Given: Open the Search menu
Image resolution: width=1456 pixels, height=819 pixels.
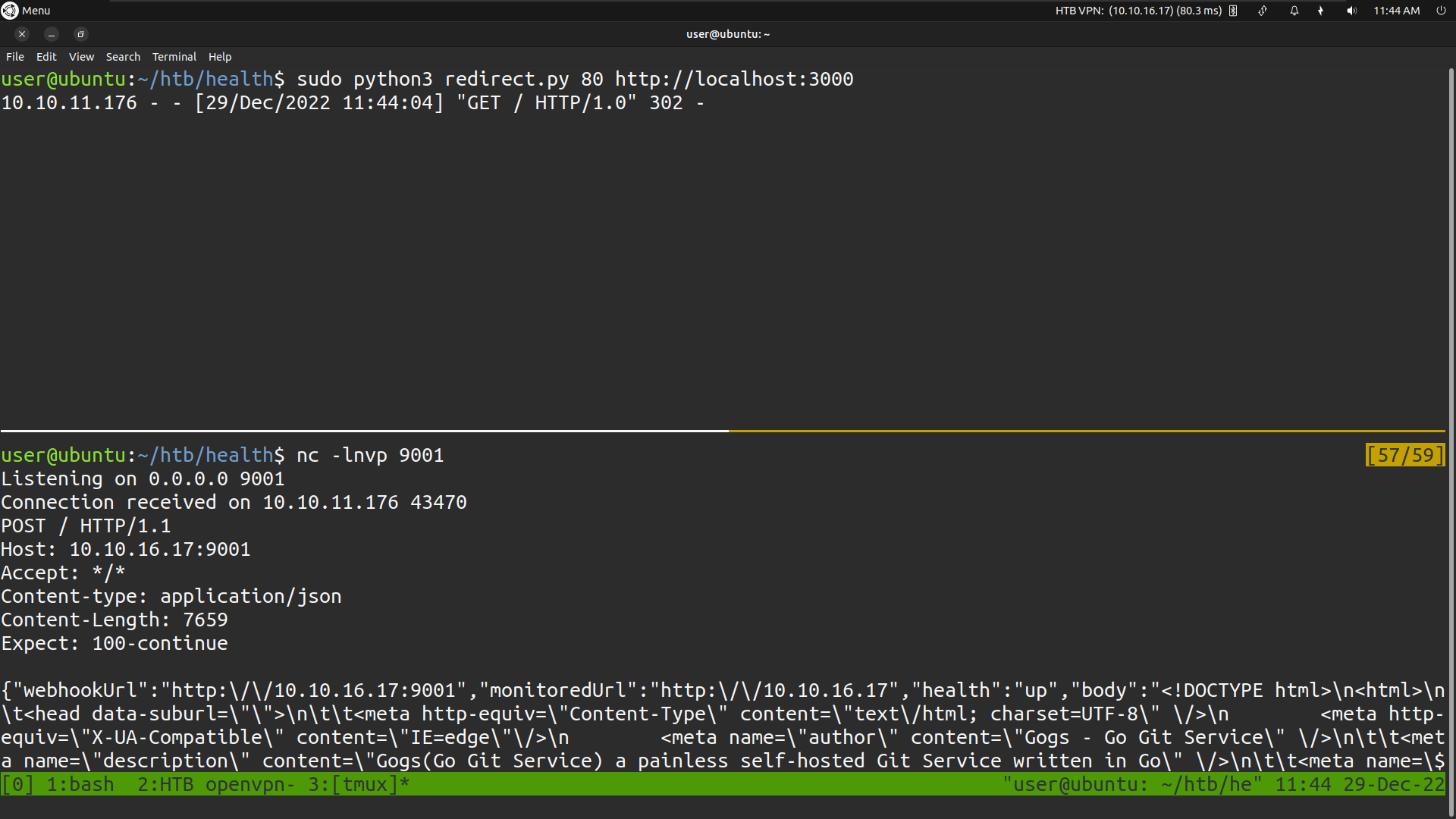Looking at the screenshot, I should pos(123,57).
